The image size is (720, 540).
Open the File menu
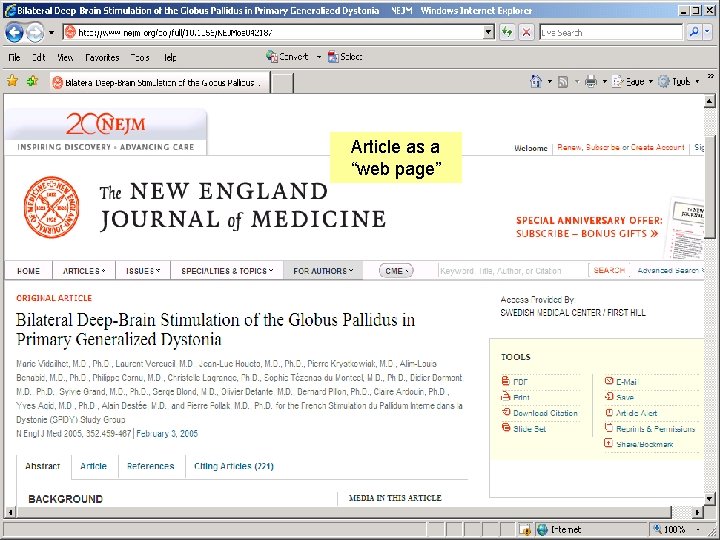14,57
